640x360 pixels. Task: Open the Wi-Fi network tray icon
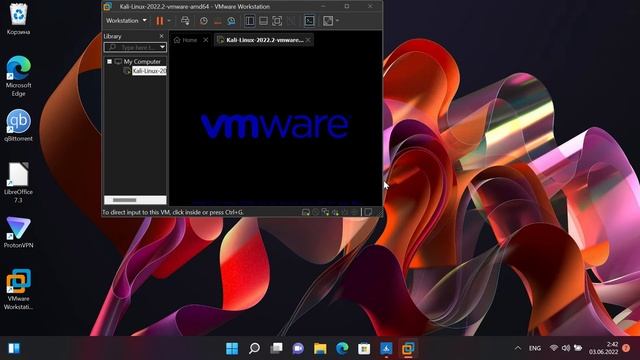[554, 348]
